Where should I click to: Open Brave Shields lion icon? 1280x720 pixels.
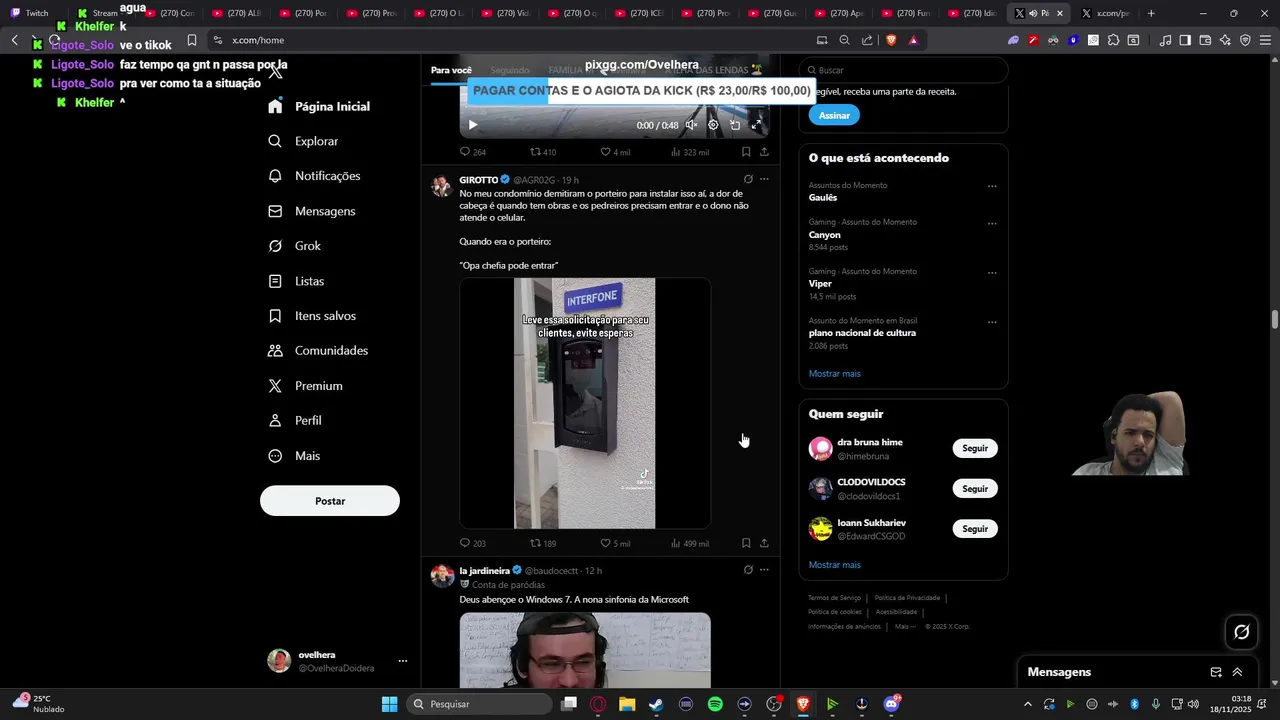[x=891, y=40]
